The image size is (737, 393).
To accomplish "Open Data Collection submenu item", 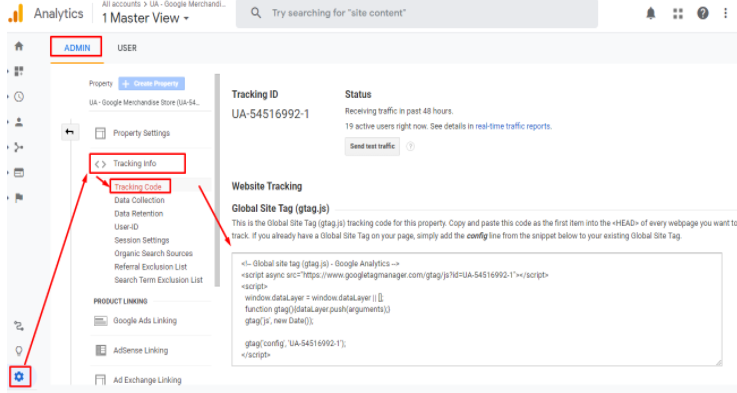I will tap(139, 200).
